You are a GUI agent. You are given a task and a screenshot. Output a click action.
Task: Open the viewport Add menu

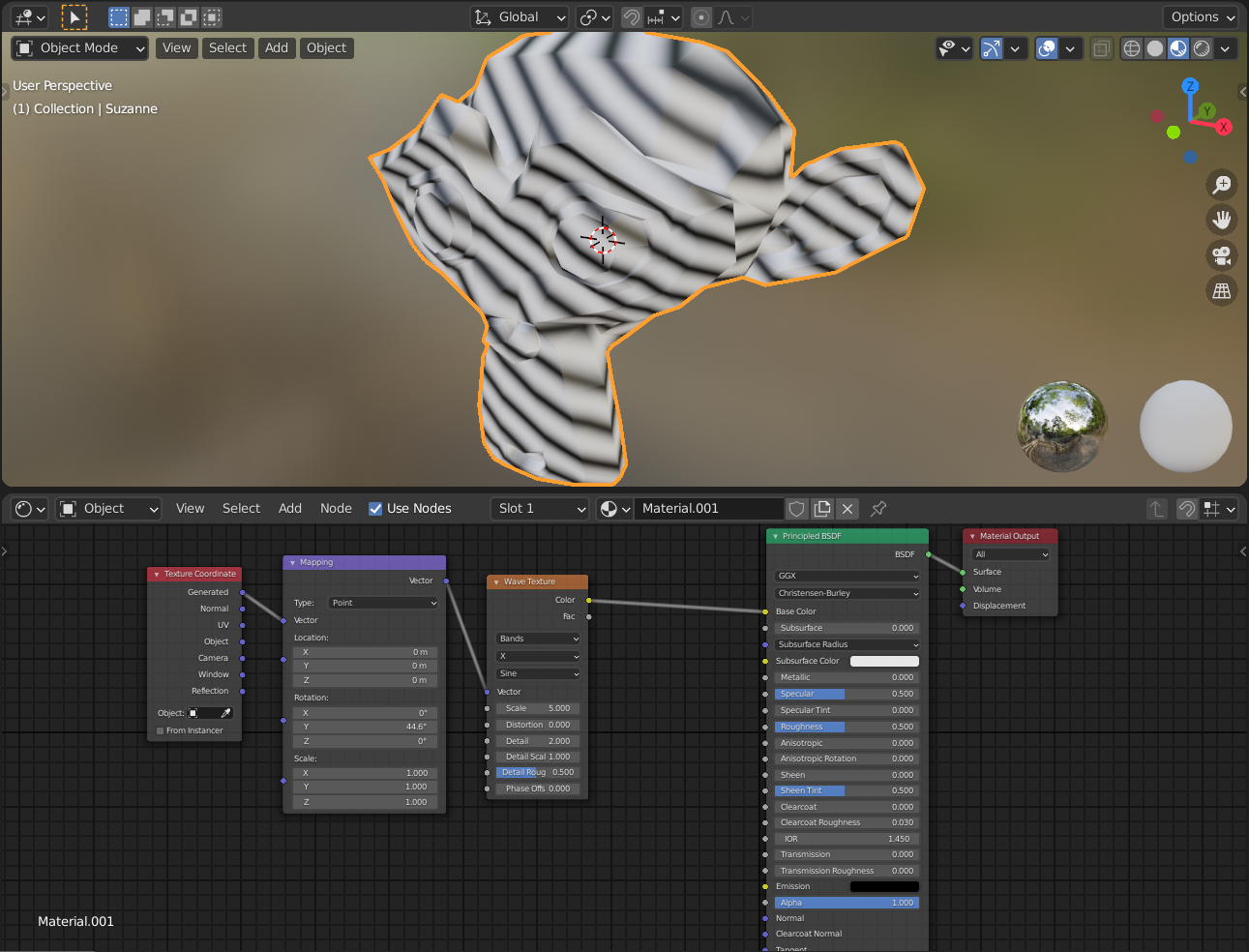(x=277, y=48)
